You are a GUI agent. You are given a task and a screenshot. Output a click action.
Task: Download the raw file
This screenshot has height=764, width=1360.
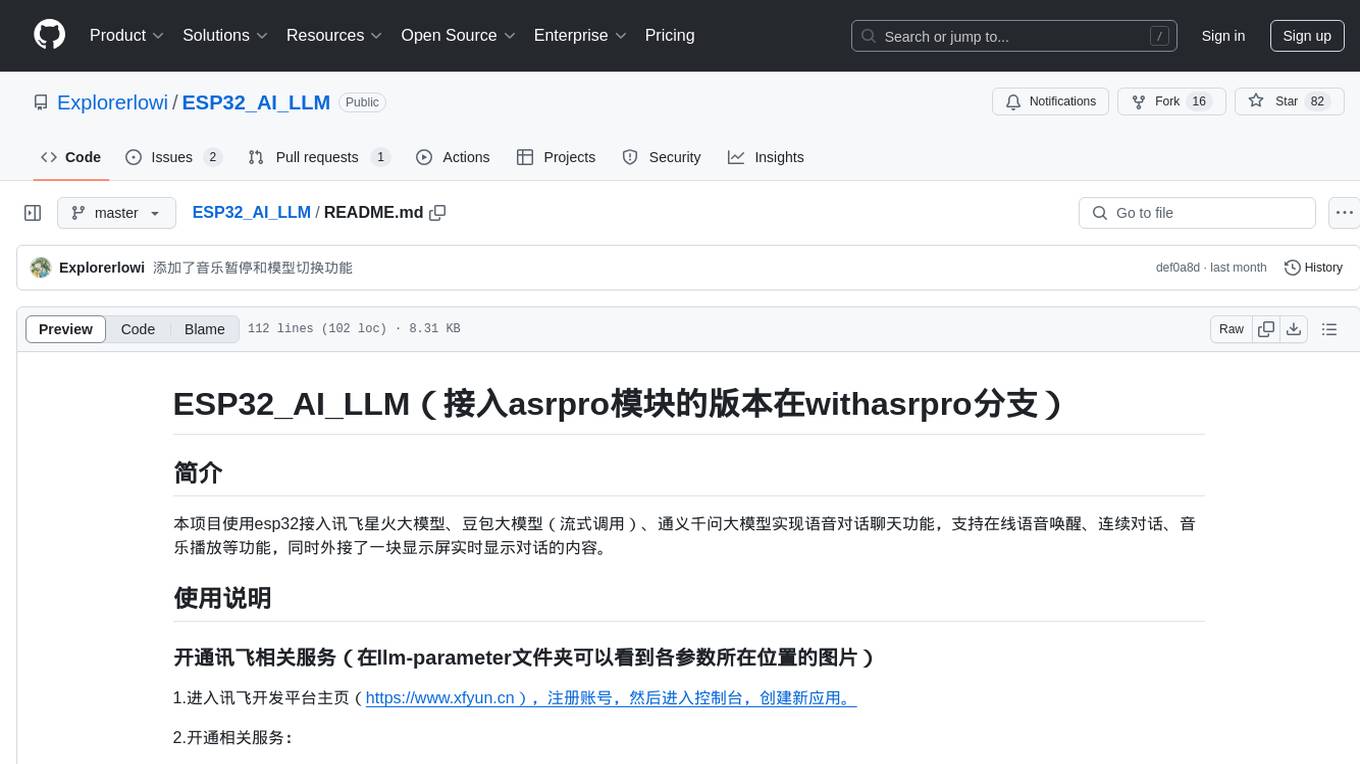(1293, 329)
